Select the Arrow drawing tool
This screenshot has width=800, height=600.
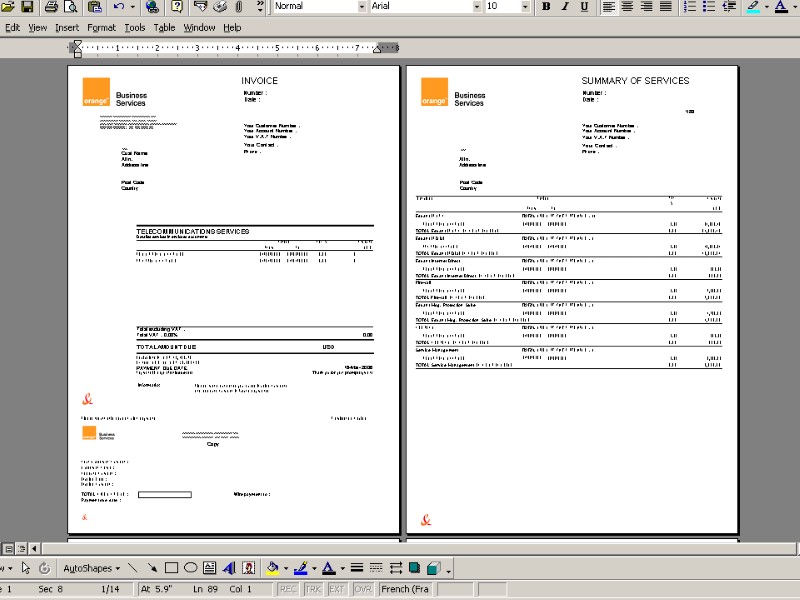(152, 568)
